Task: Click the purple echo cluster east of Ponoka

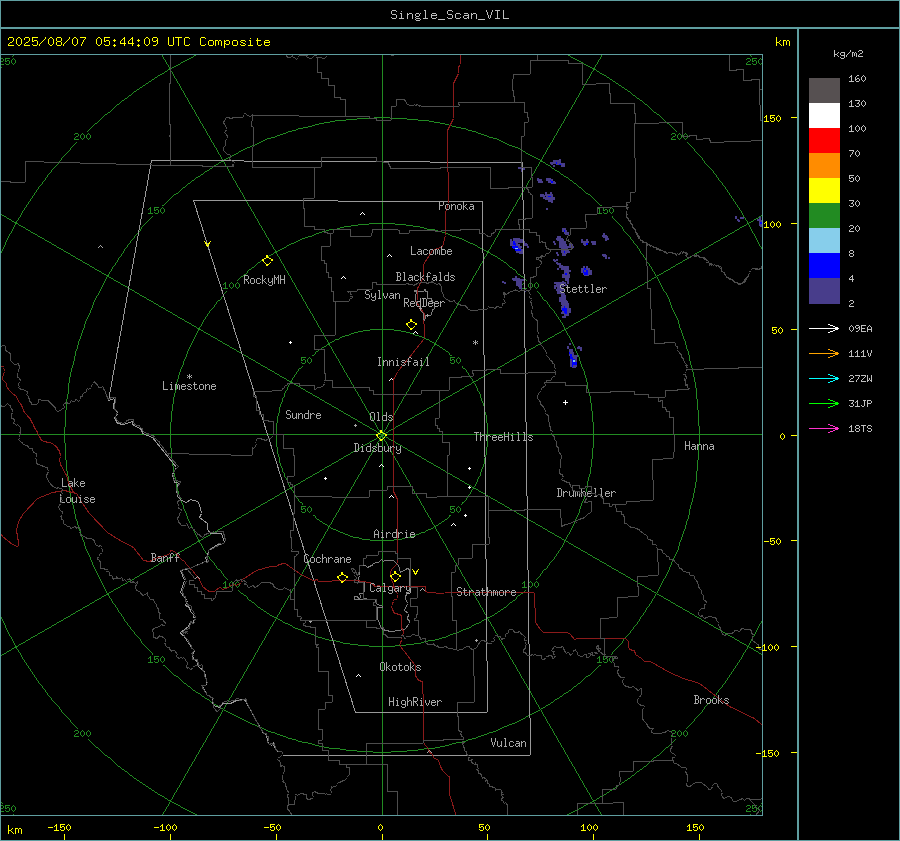Action: point(547,197)
